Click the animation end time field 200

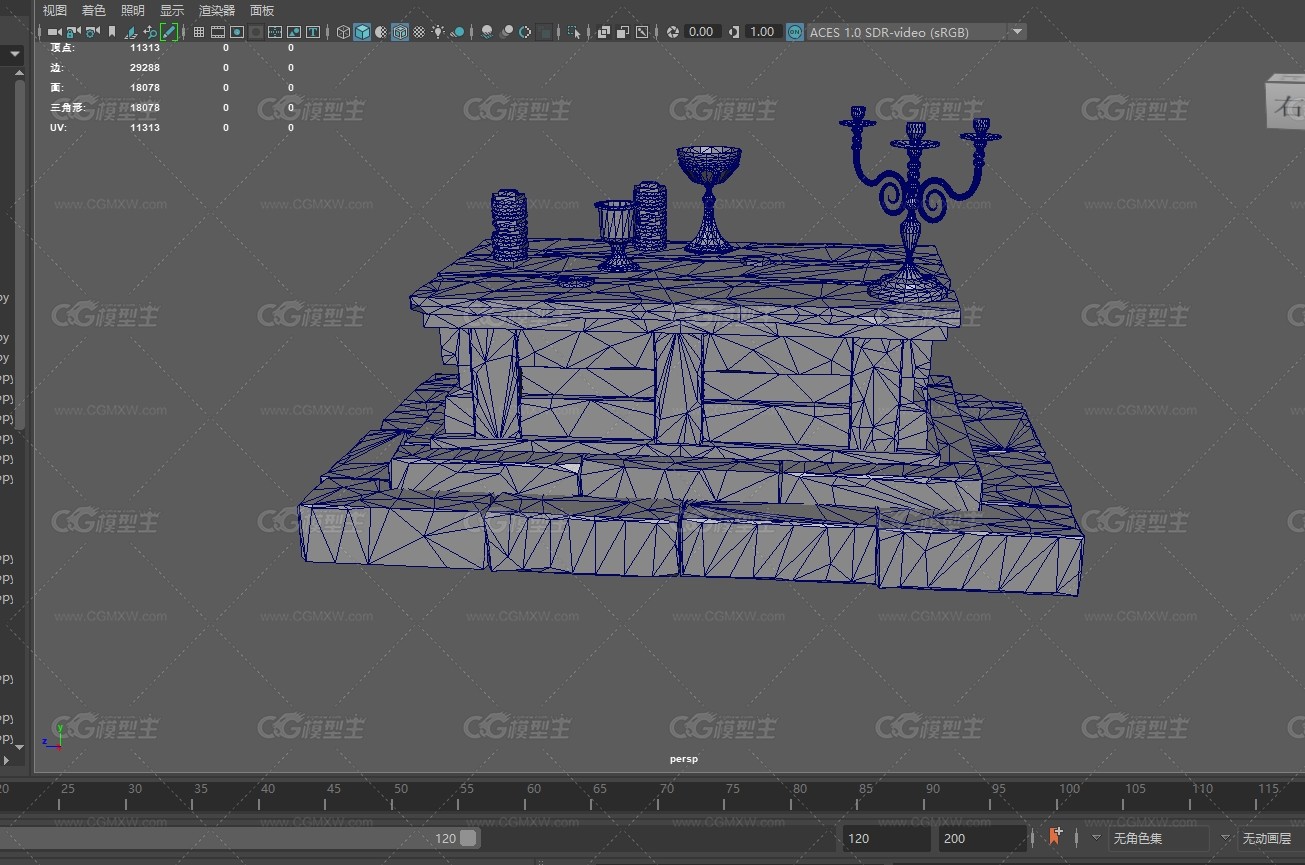982,838
